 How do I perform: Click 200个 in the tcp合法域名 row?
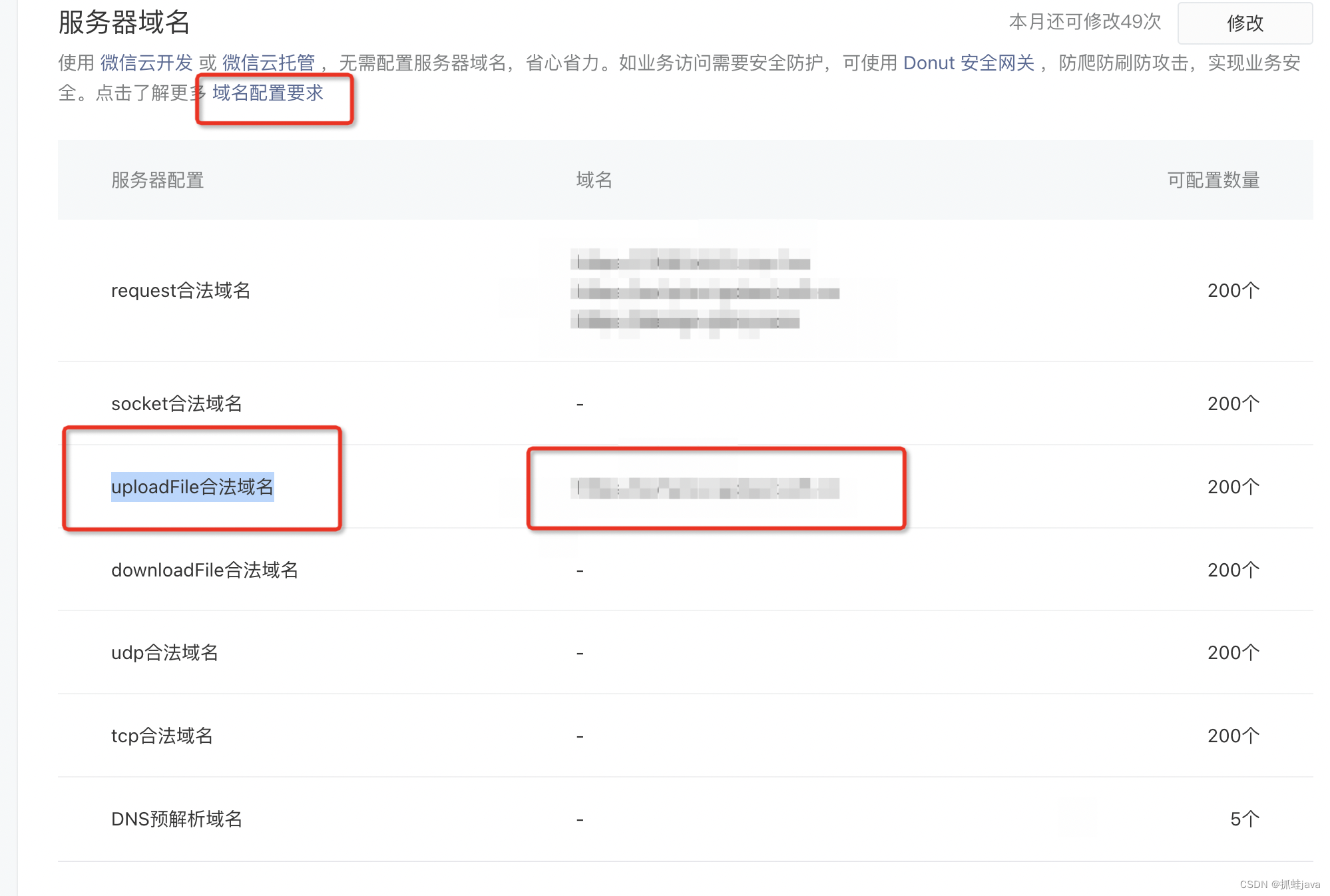pos(1233,736)
